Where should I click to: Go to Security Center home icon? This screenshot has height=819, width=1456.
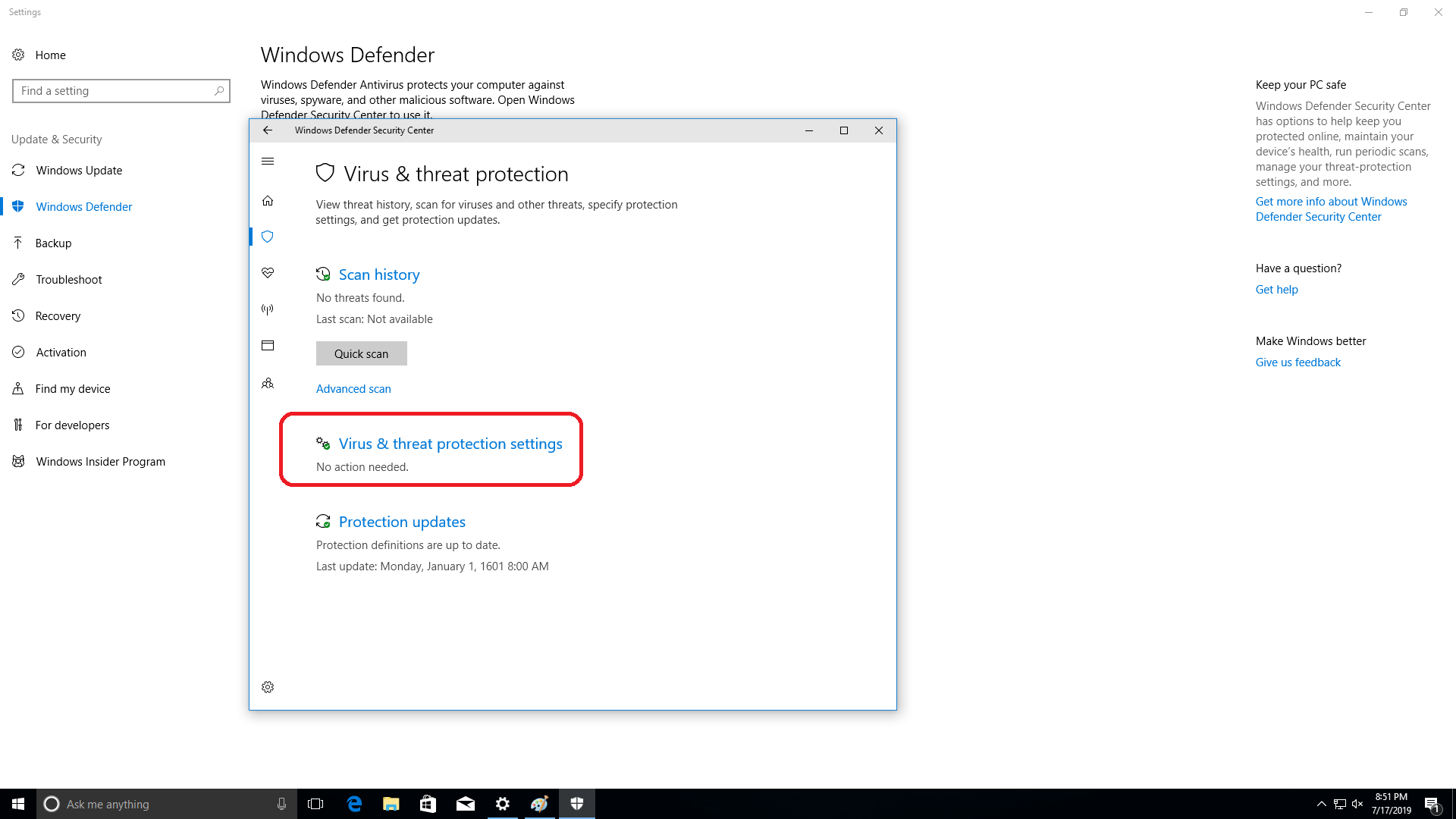(x=268, y=201)
